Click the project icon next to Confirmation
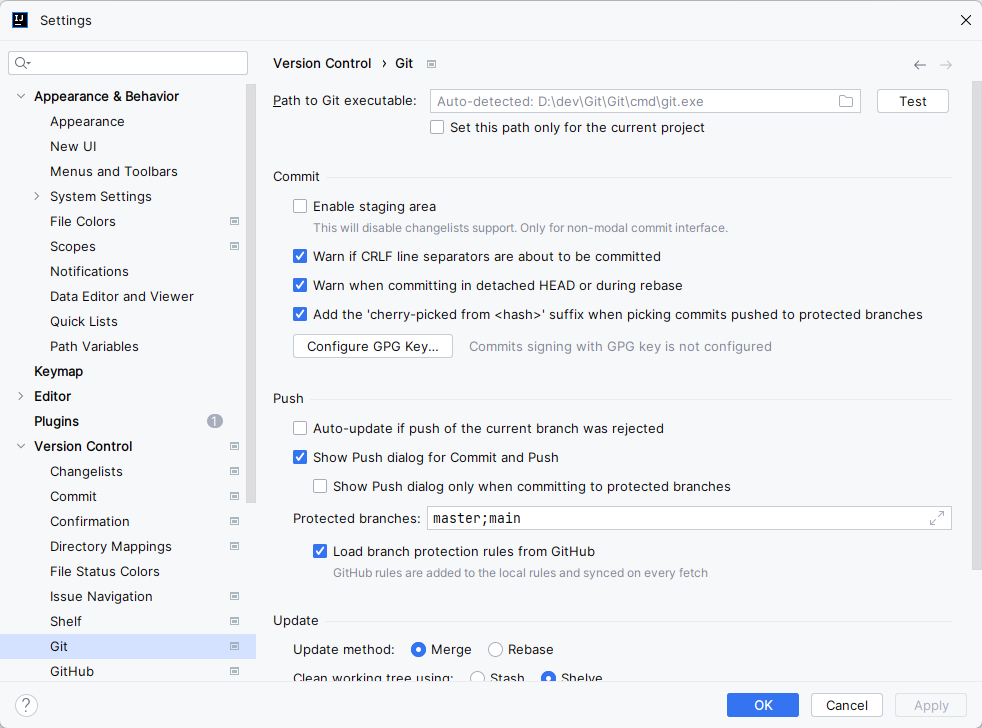This screenshot has height=728, width=982. [x=234, y=521]
